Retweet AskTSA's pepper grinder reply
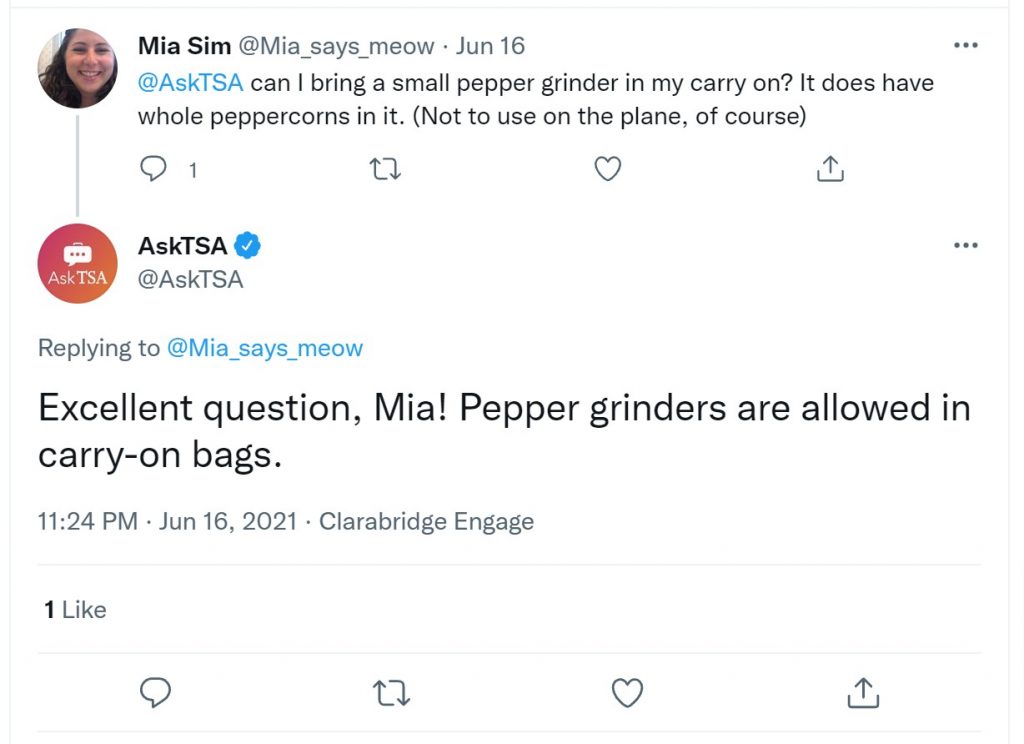 [391, 693]
